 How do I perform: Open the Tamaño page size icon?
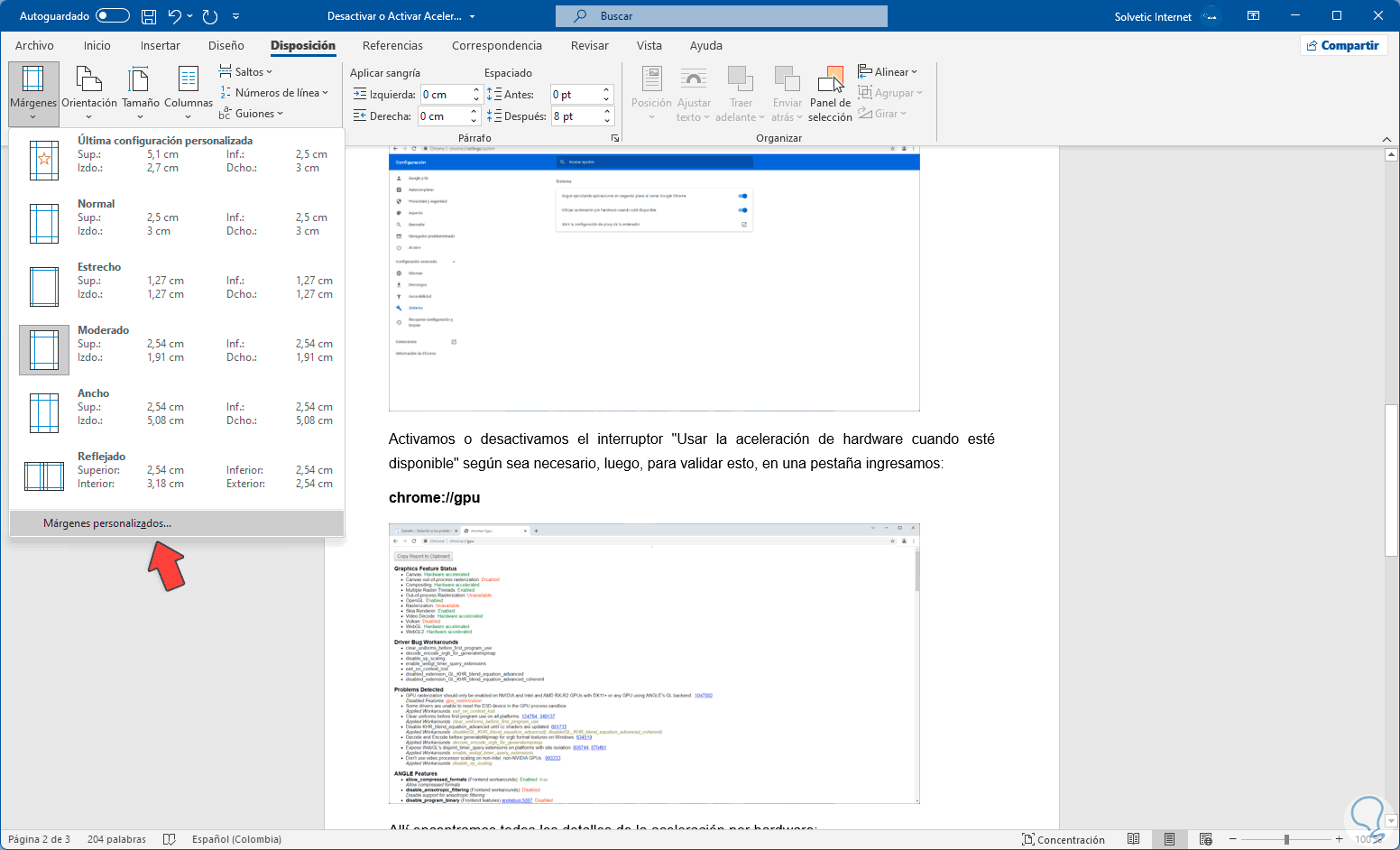click(140, 81)
